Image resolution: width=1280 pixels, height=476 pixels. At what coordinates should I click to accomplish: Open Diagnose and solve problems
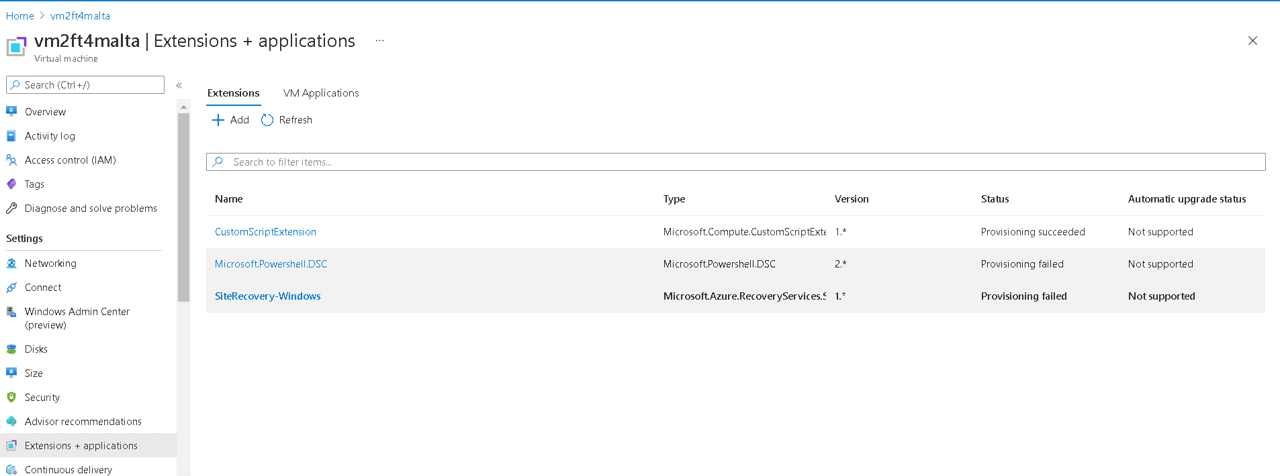pos(91,208)
